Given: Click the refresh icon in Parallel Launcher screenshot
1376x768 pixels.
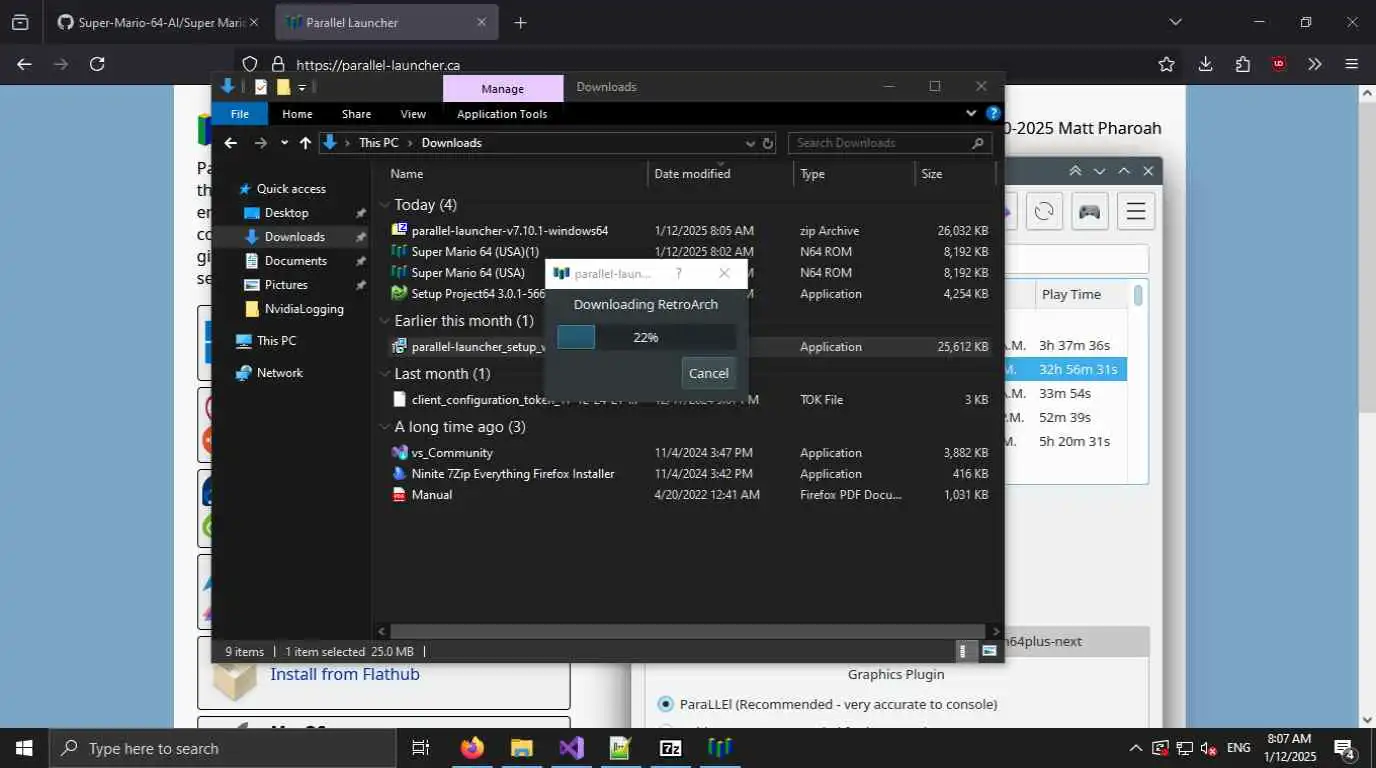Looking at the screenshot, I should point(1044,212).
